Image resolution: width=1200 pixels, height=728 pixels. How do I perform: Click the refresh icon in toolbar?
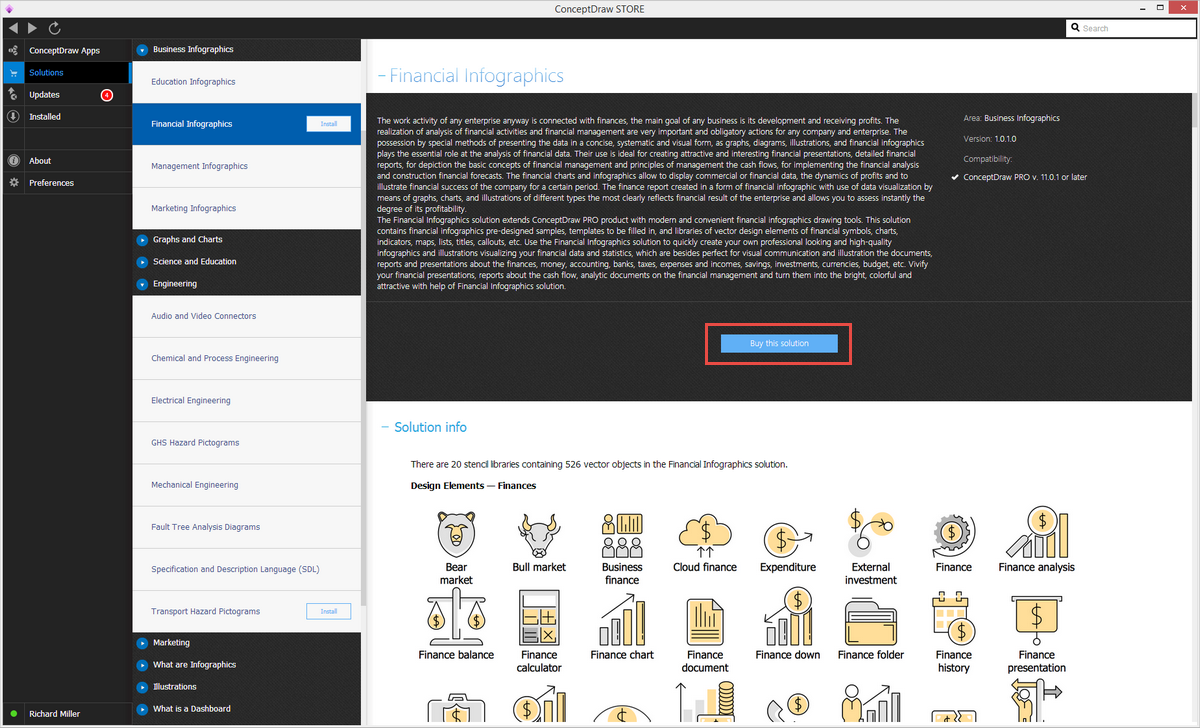(x=54, y=28)
